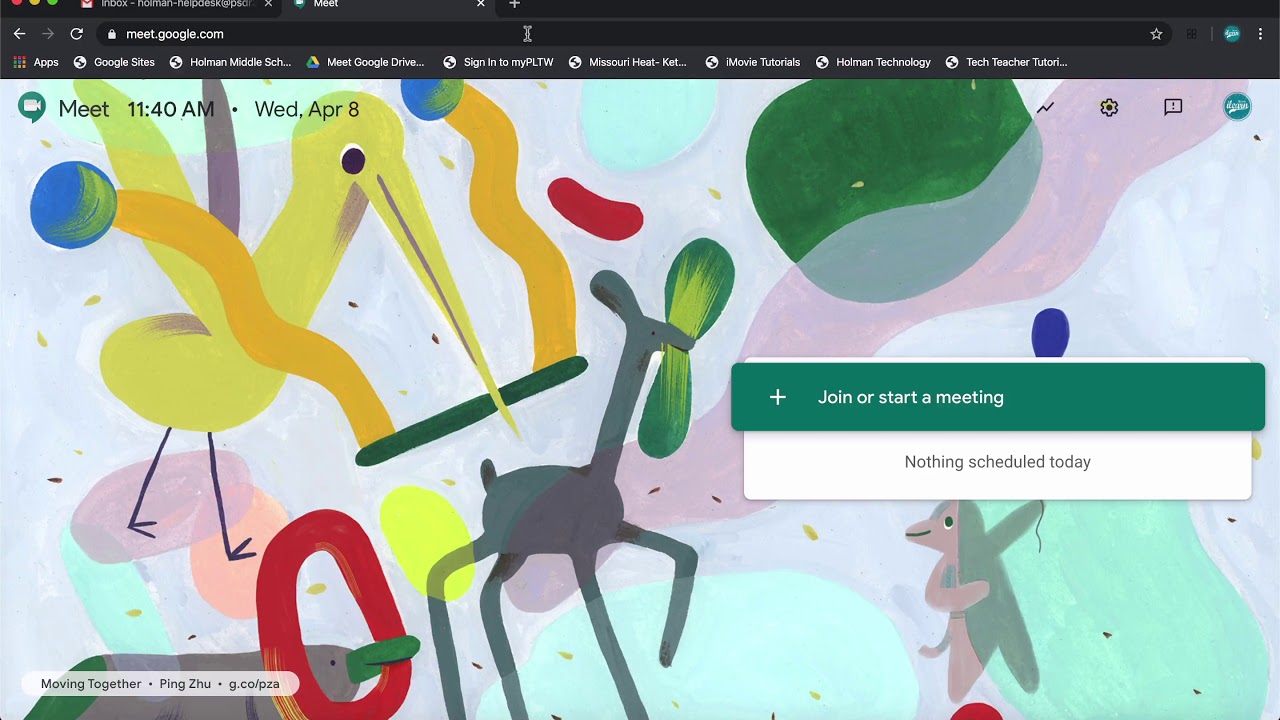
Task: Click the 11:40 AM time text
Action: click(171, 109)
